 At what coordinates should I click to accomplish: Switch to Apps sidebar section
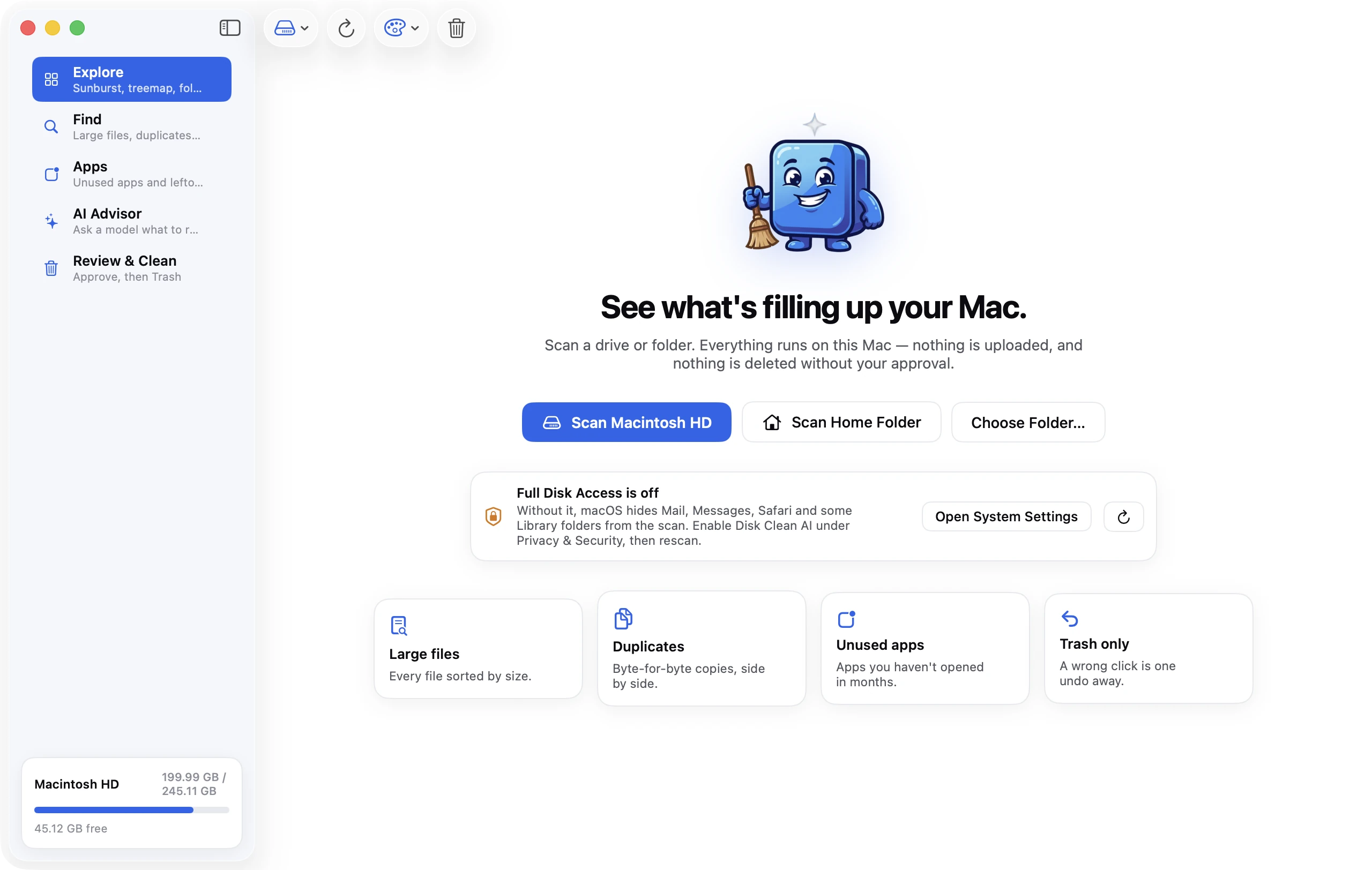132,174
